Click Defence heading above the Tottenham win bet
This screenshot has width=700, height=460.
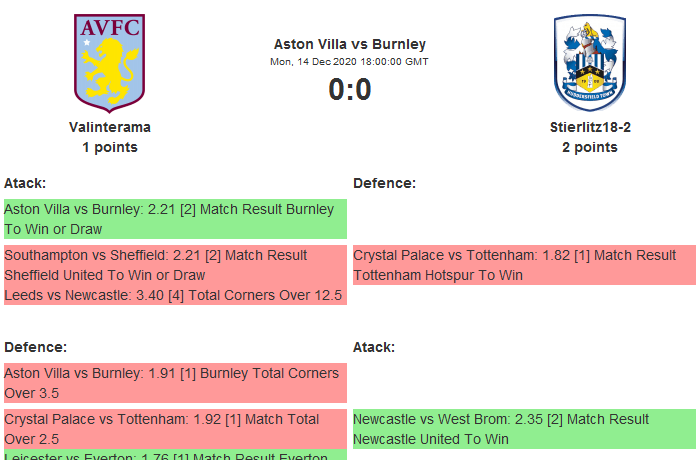385,183
